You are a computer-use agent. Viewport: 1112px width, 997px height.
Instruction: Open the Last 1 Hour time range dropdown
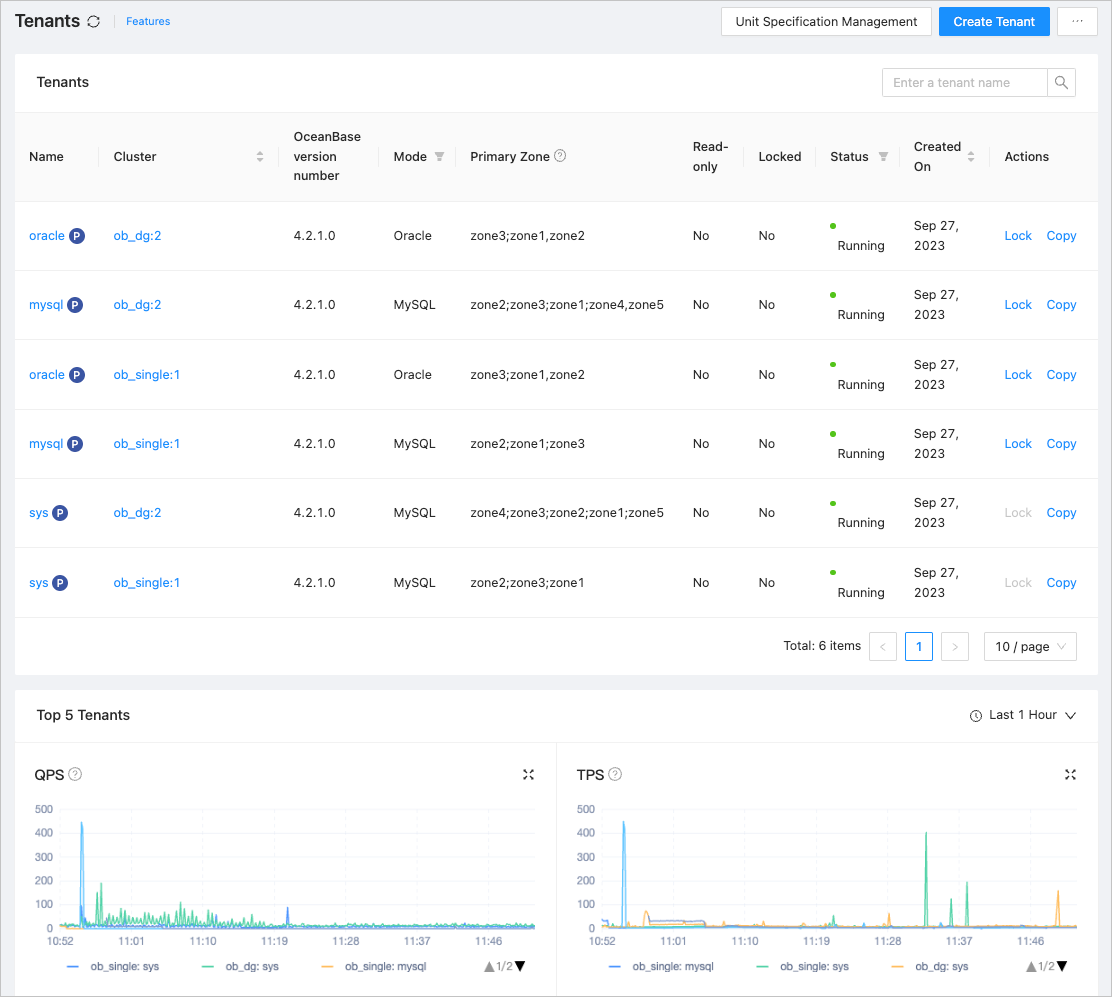pos(1023,716)
